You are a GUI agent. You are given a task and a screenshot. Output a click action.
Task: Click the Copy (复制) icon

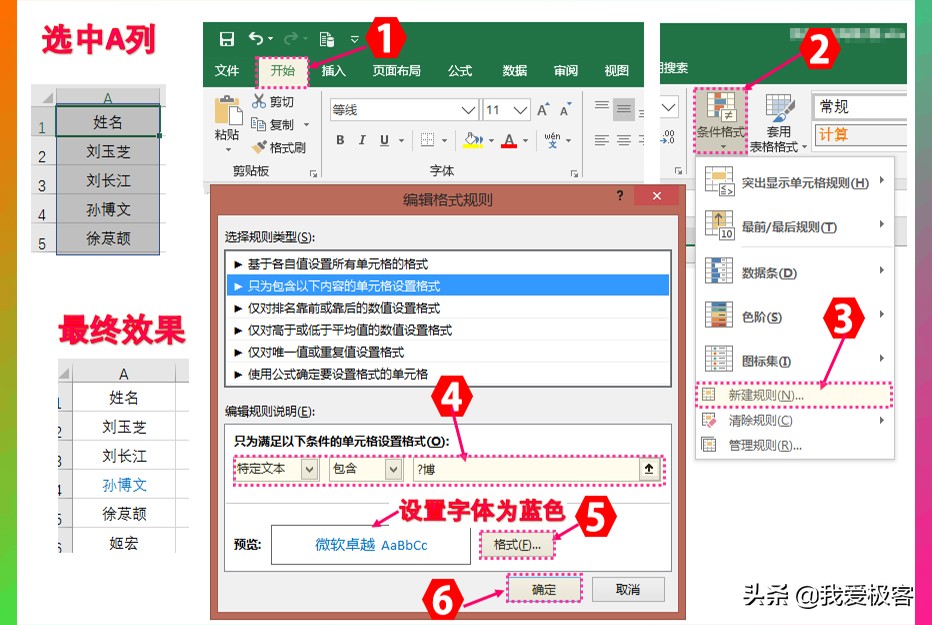(x=258, y=124)
